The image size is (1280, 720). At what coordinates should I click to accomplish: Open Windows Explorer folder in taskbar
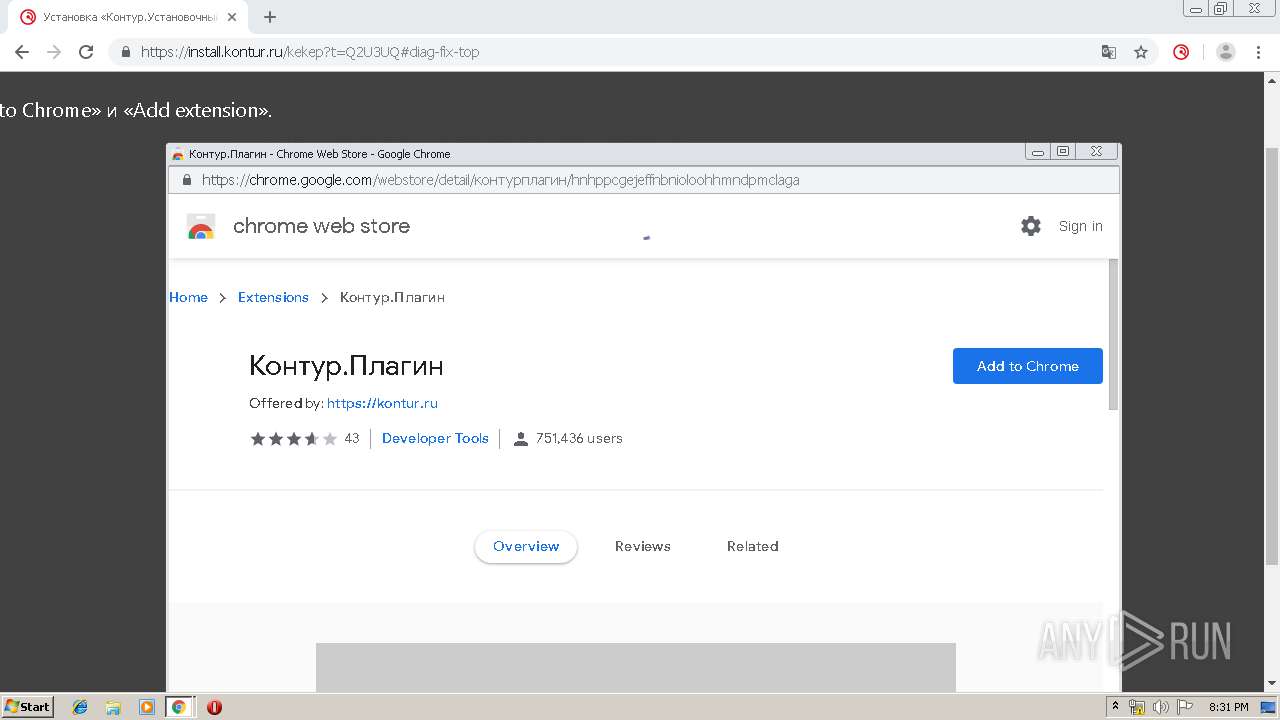click(113, 707)
